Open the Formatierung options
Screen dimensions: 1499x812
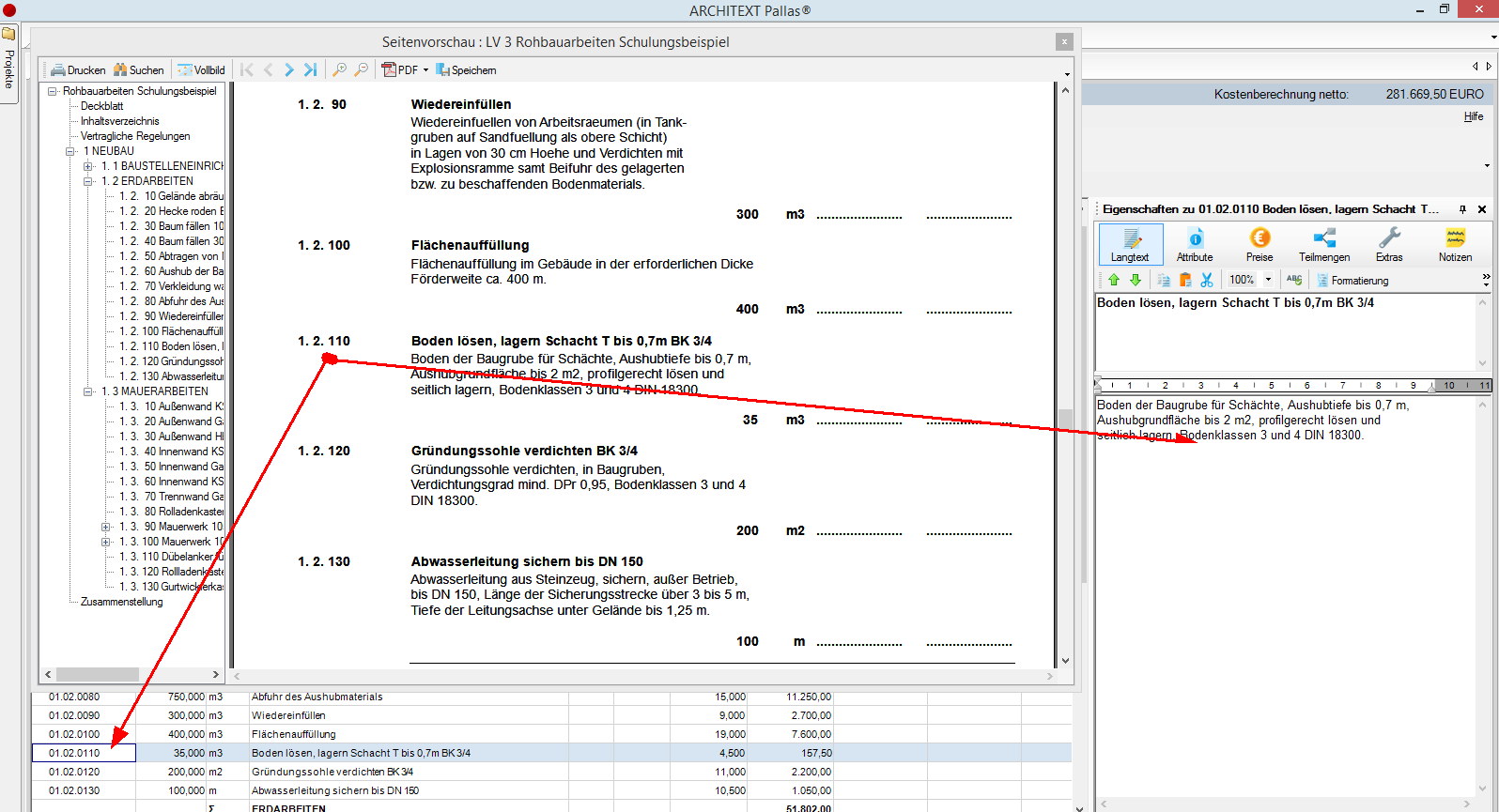[x=1352, y=280]
